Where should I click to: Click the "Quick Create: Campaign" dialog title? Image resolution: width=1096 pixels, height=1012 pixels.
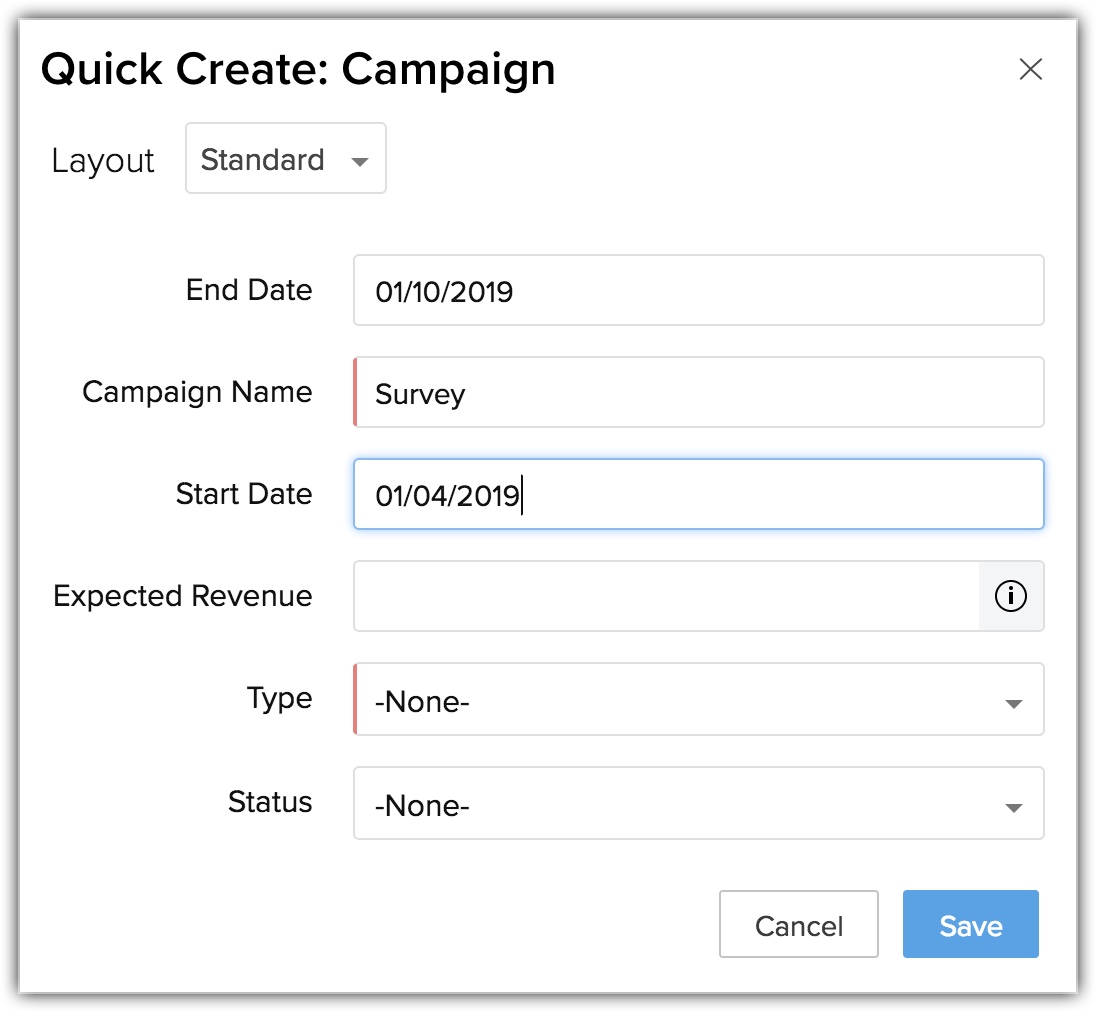click(x=298, y=70)
